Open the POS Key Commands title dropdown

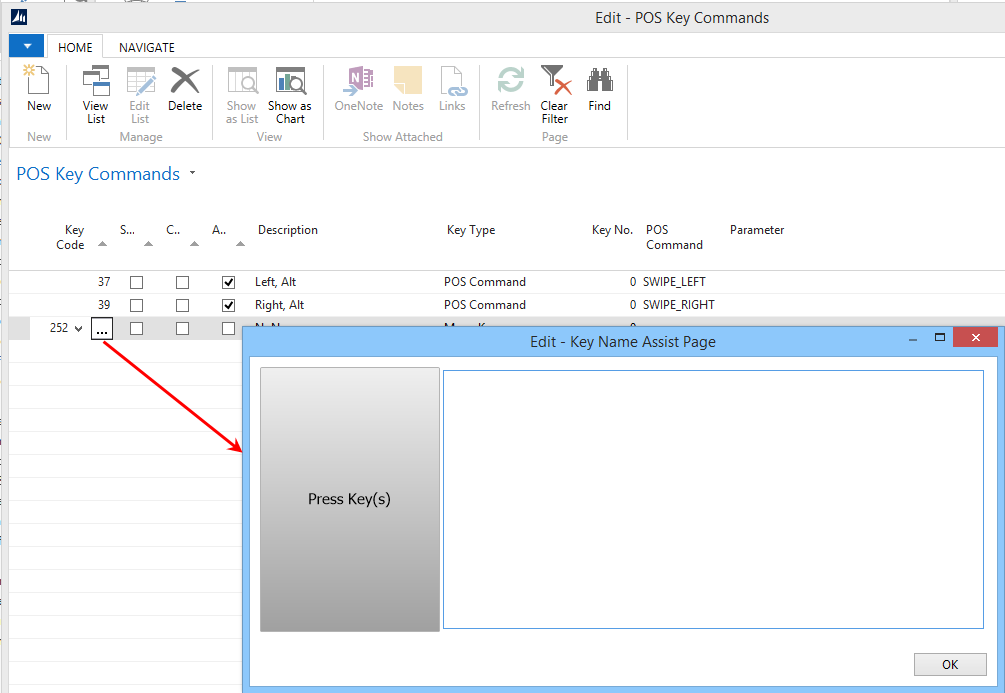[x=193, y=173]
